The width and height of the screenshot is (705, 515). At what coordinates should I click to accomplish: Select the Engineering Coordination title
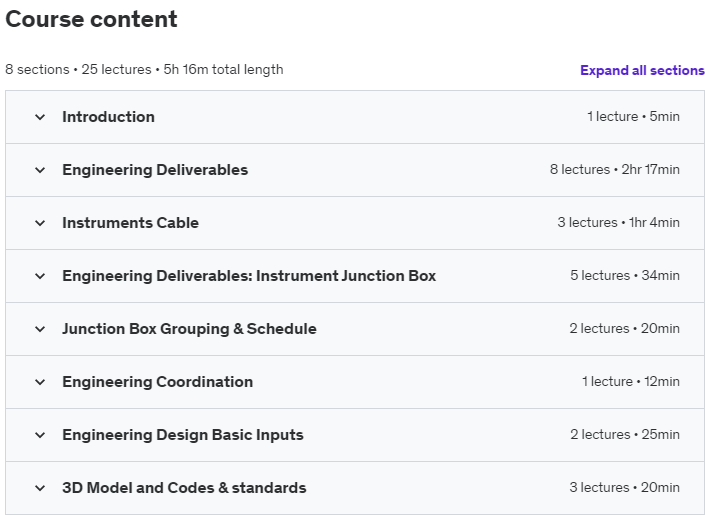(157, 382)
